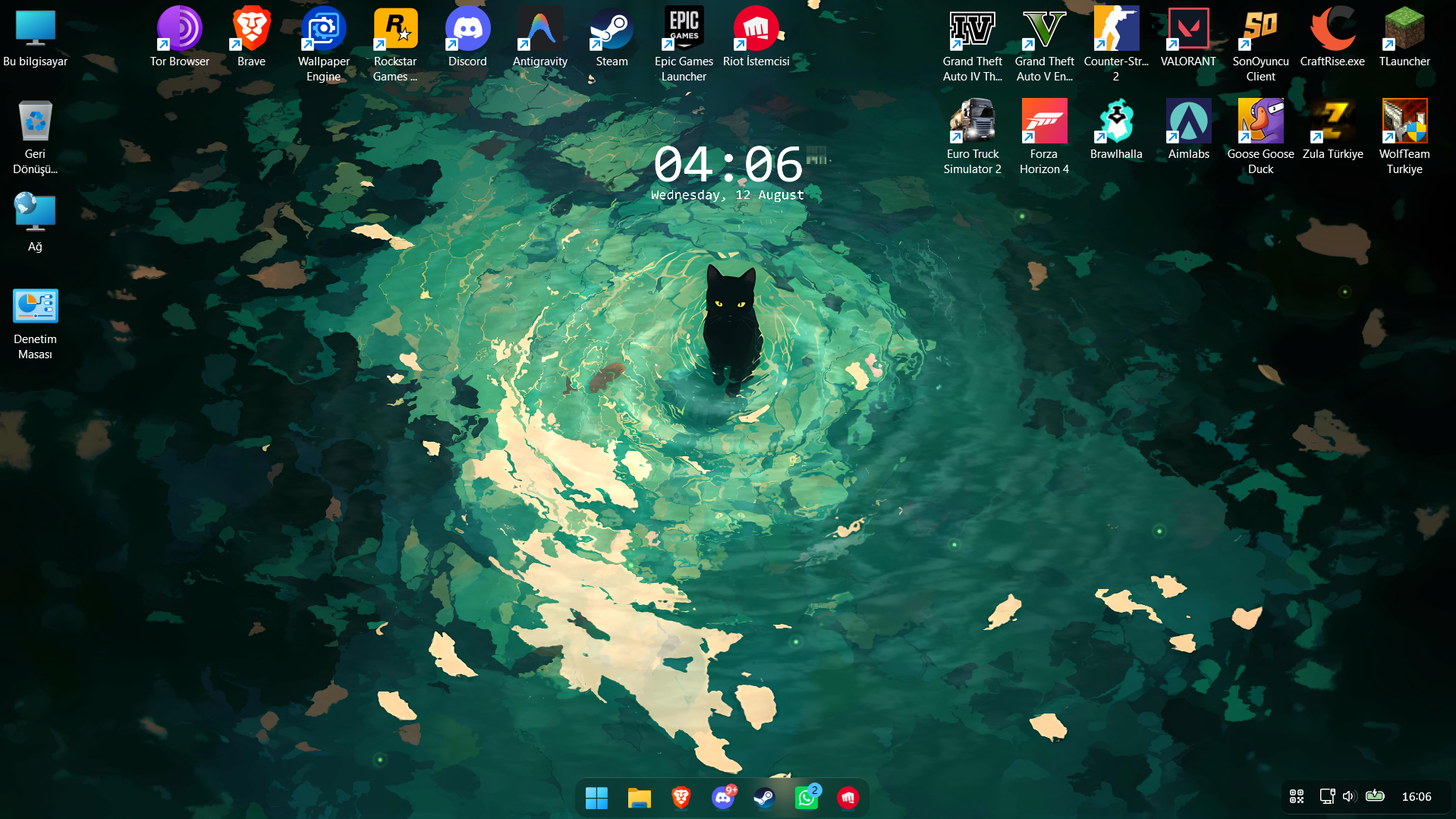Viewport: 1456px width, 819px height.
Task: Launch the Brawlhalla shortcut
Action: (1116, 130)
